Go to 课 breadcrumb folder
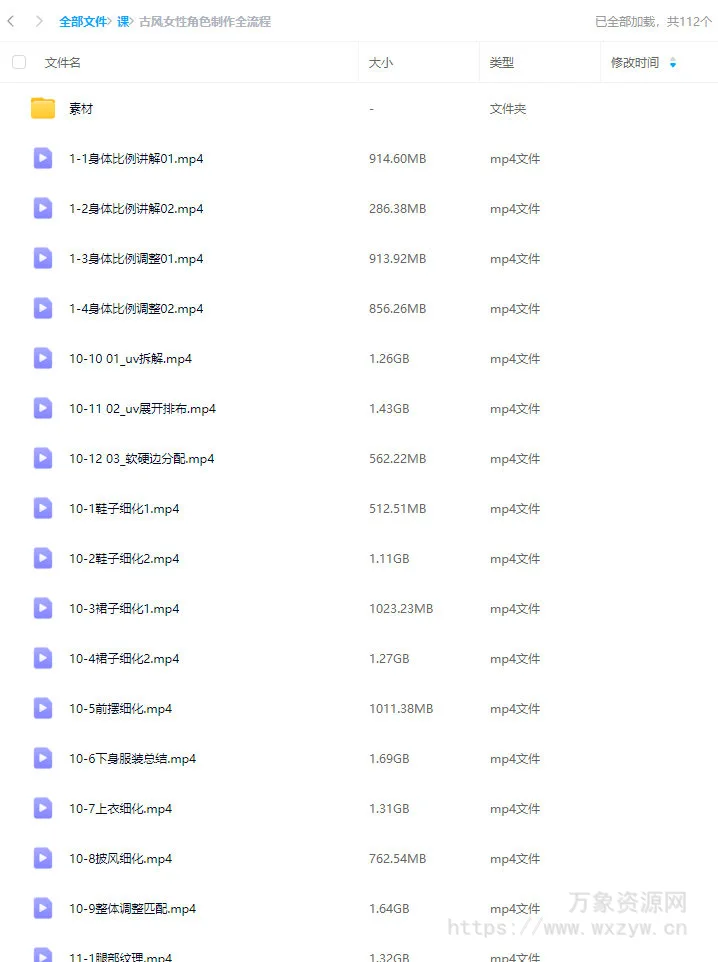718x962 pixels. 123,21
